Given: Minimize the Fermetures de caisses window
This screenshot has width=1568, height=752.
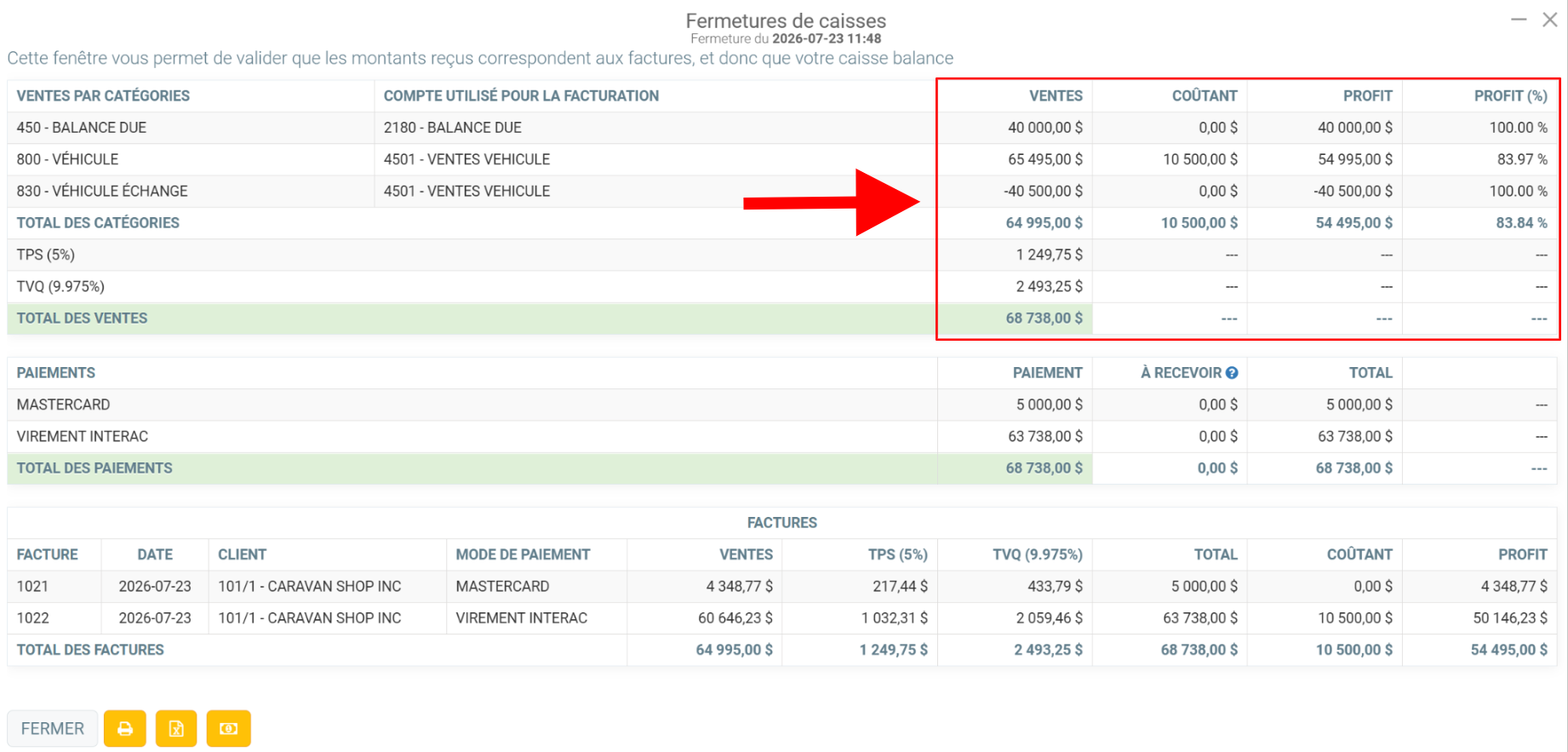Looking at the screenshot, I should pyautogui.click(x=1519, y=20).
